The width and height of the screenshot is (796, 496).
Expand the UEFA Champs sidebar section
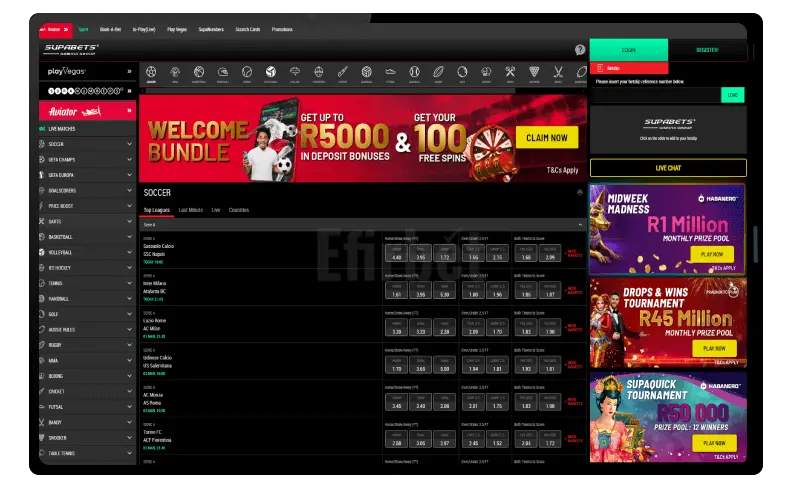click(130, 159)
